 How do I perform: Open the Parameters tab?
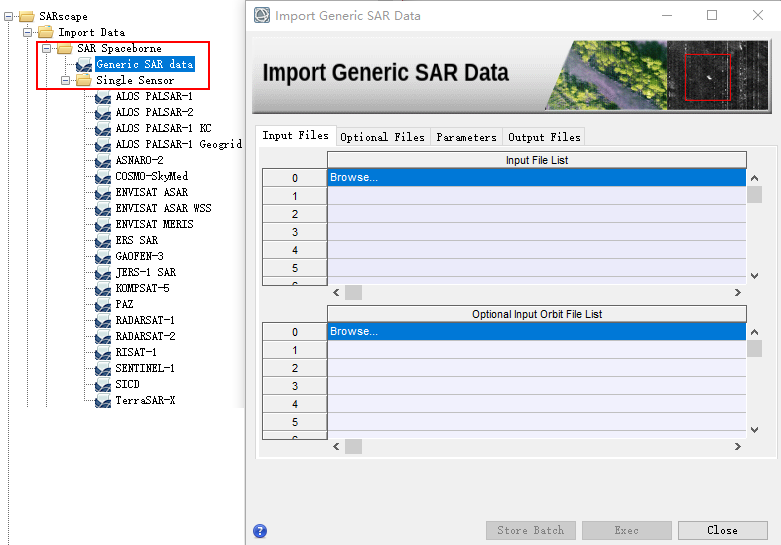[466, 137]
